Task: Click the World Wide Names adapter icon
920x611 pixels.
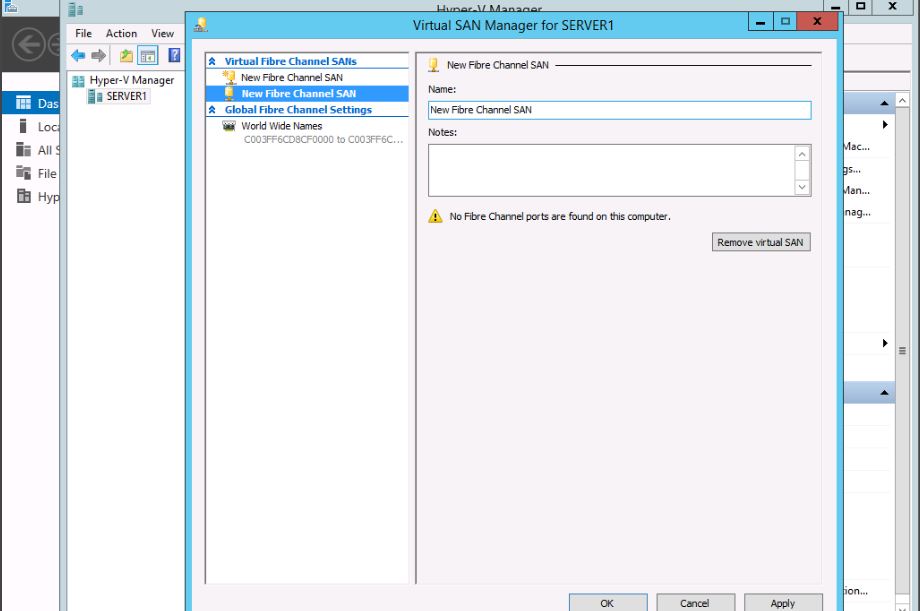Action: [229, 126]
